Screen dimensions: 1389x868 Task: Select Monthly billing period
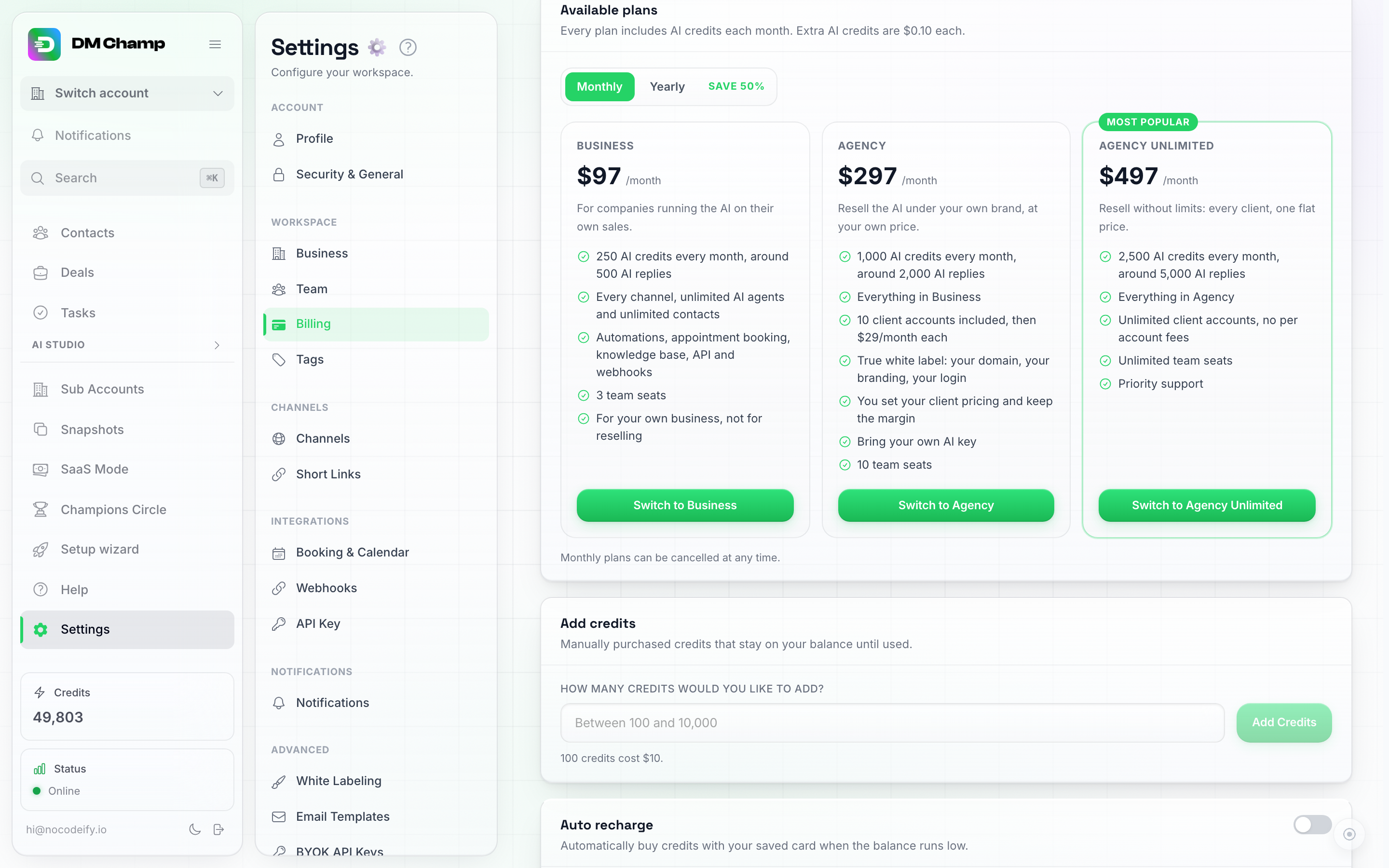click(599, 87)
